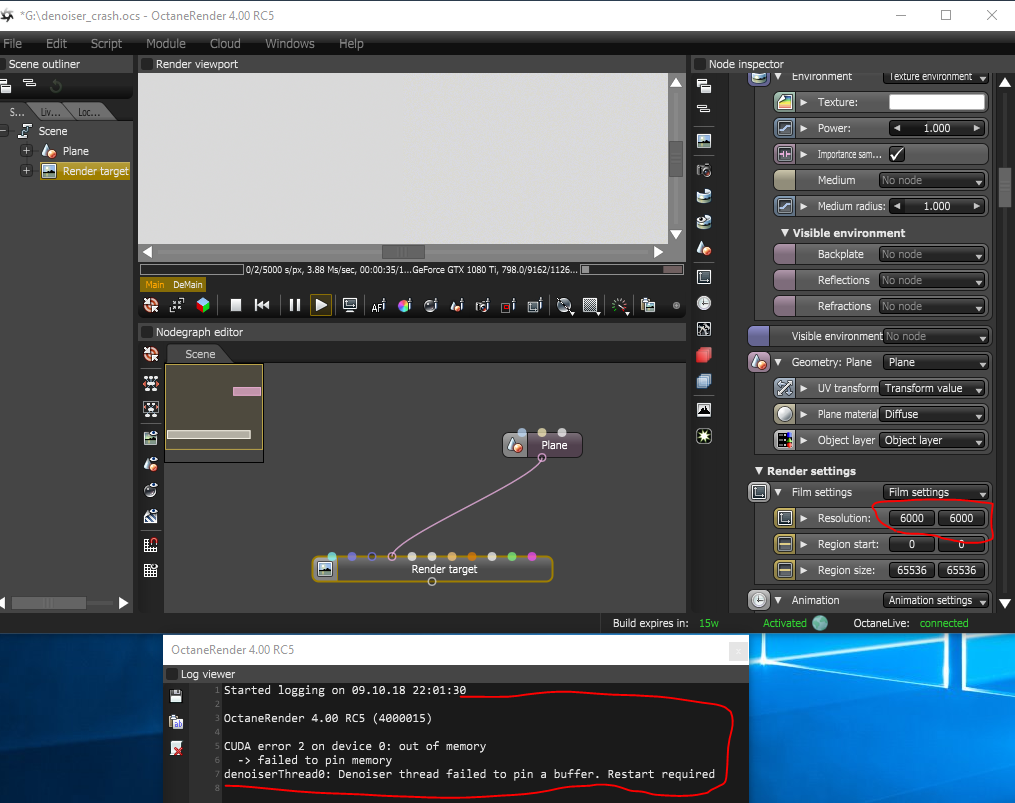Click the copy render to clipboard icon
Viewport: 1015px width, 803px height.
coord(648,305)
